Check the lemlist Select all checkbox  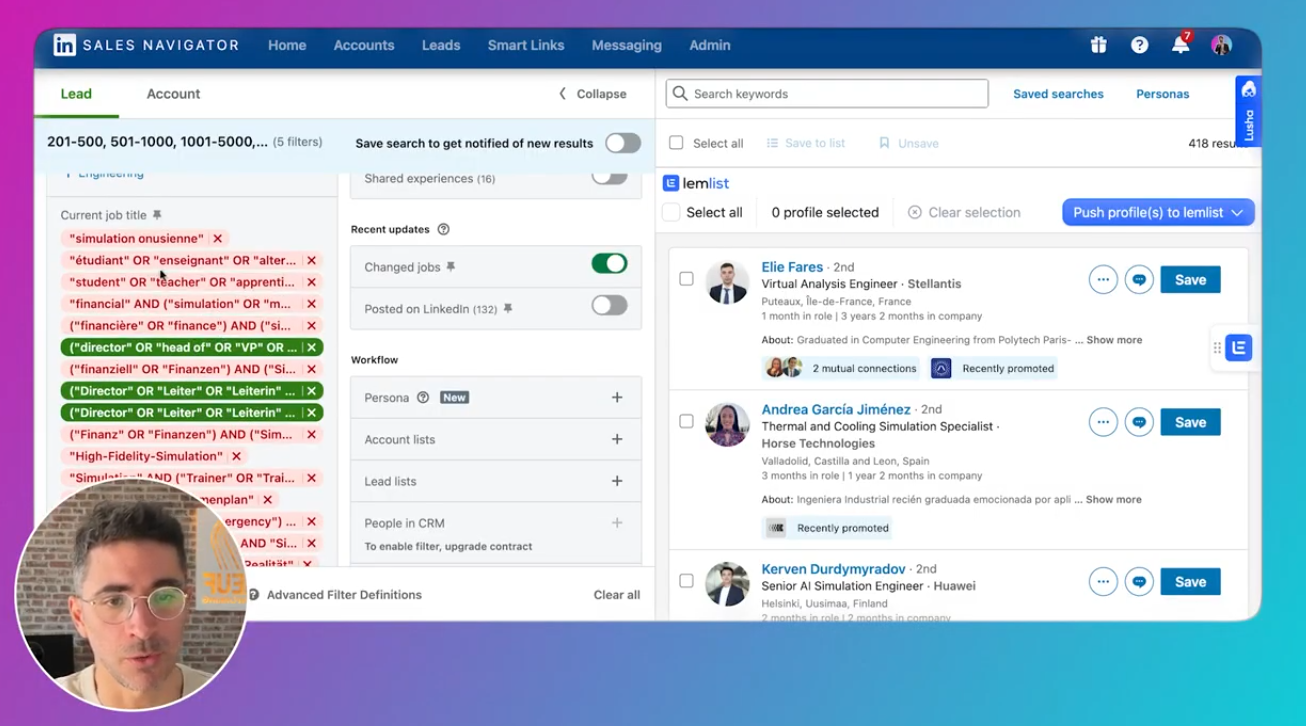pos(671,212)
